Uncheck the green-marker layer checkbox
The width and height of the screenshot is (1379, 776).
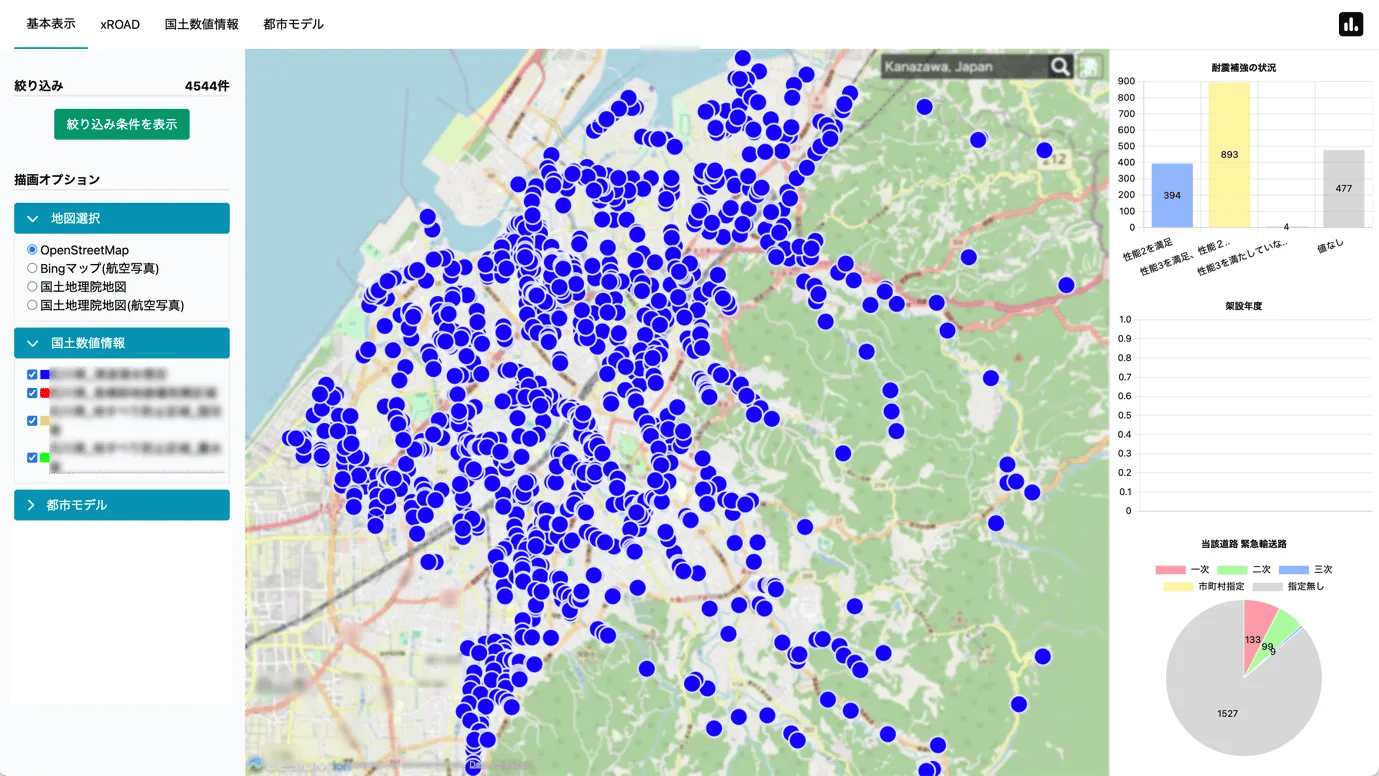click(32, 458)
